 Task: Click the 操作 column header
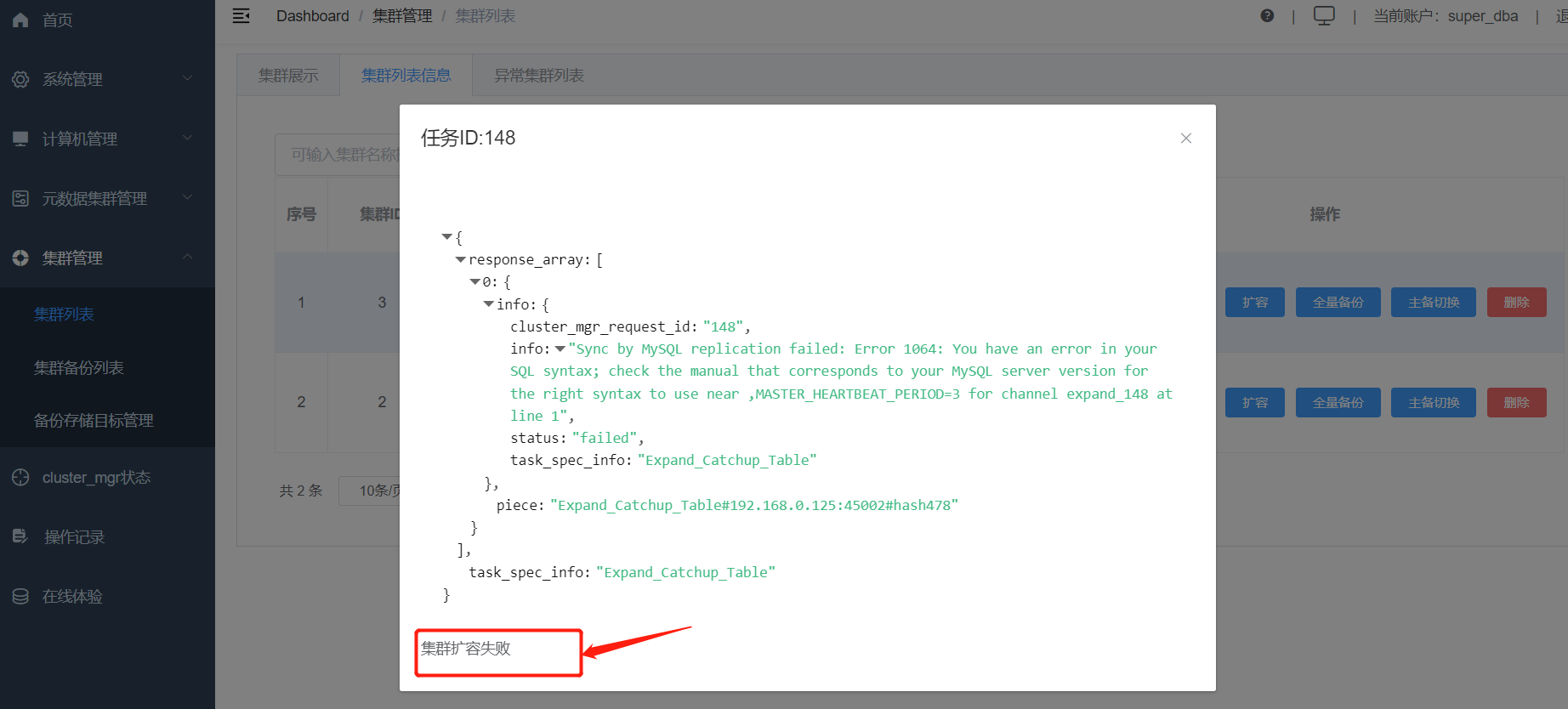point(1325,214)
